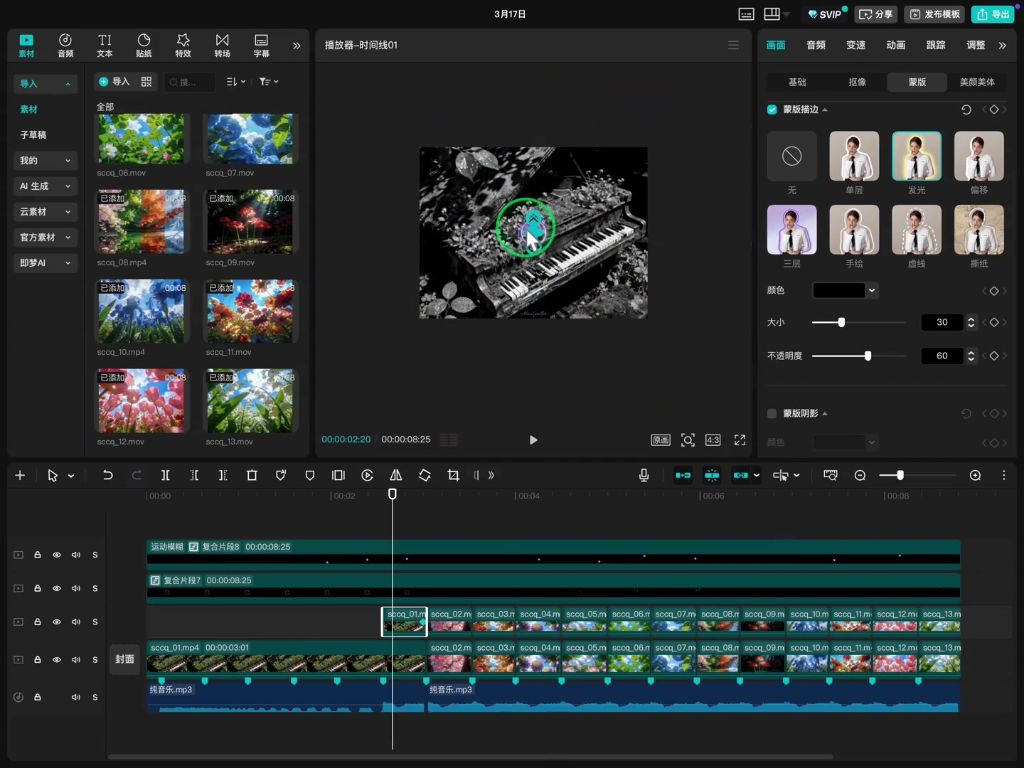
Task: Toggle eye visibility on 复合片段8 track
Action: [x=57, y=555]
